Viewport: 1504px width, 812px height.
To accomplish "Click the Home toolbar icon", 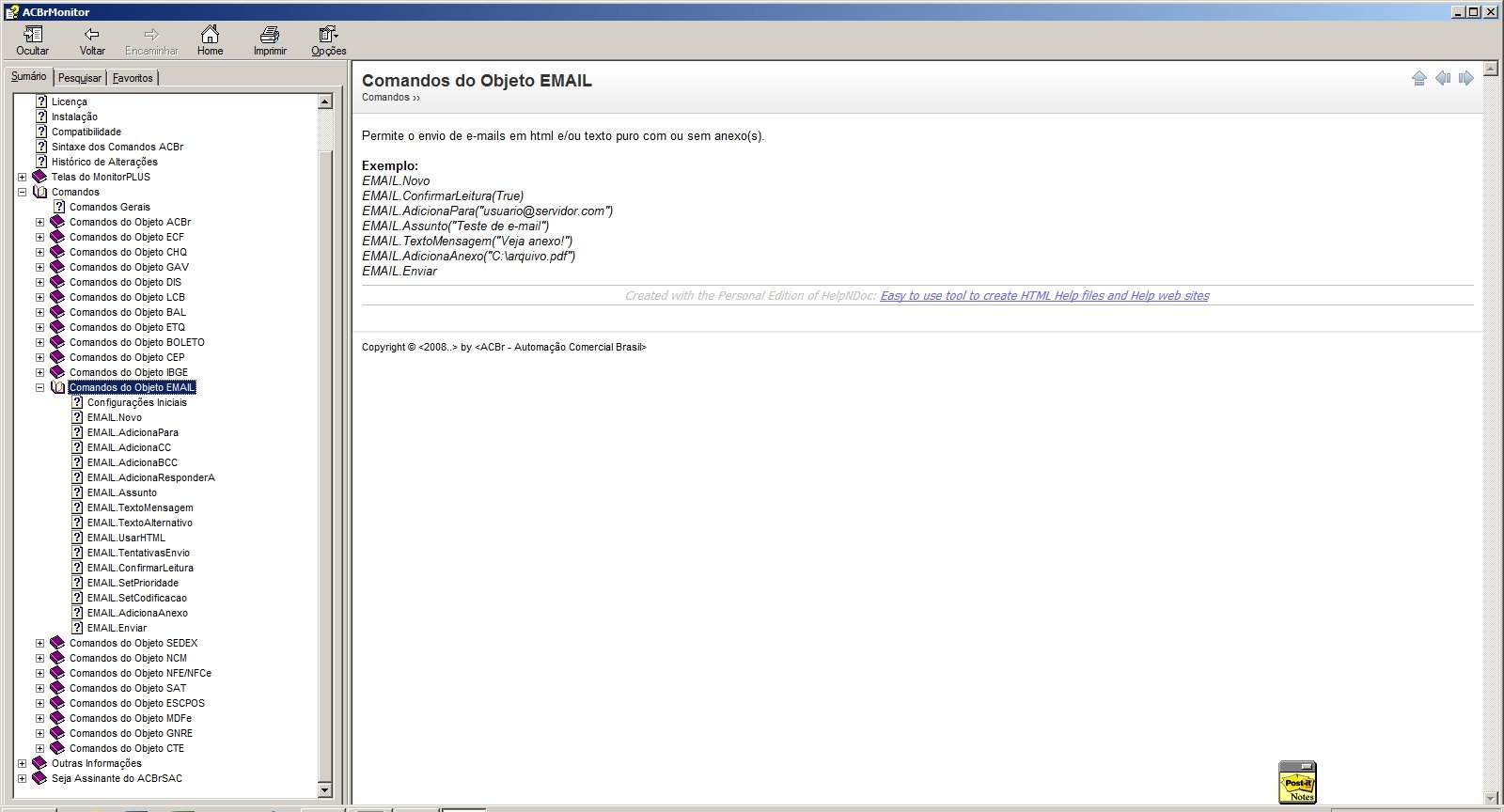I will [210, 35].
